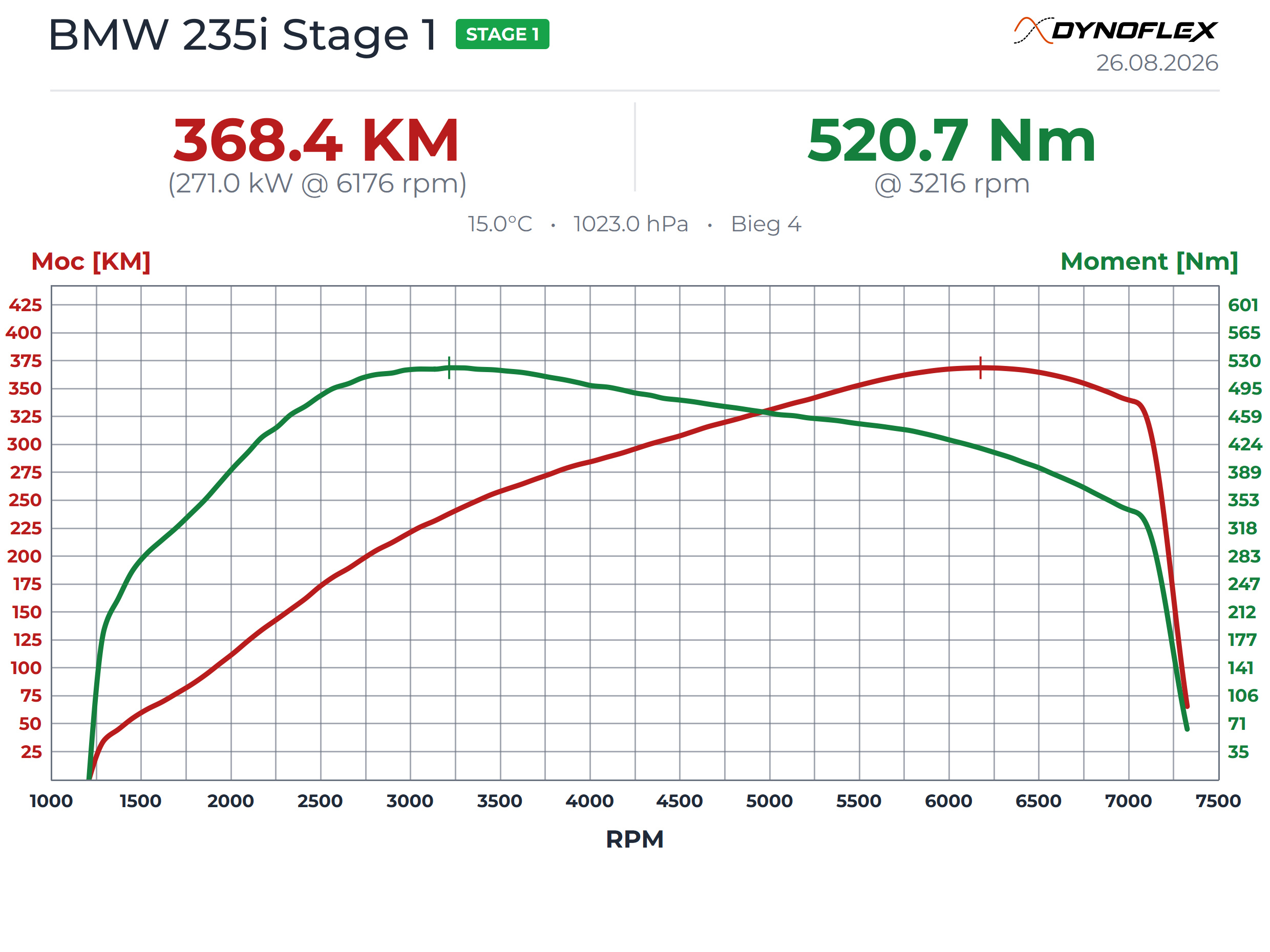Click the 565 label on torque axis
Screen dimensions: 1270x952
coord(1244,333)
